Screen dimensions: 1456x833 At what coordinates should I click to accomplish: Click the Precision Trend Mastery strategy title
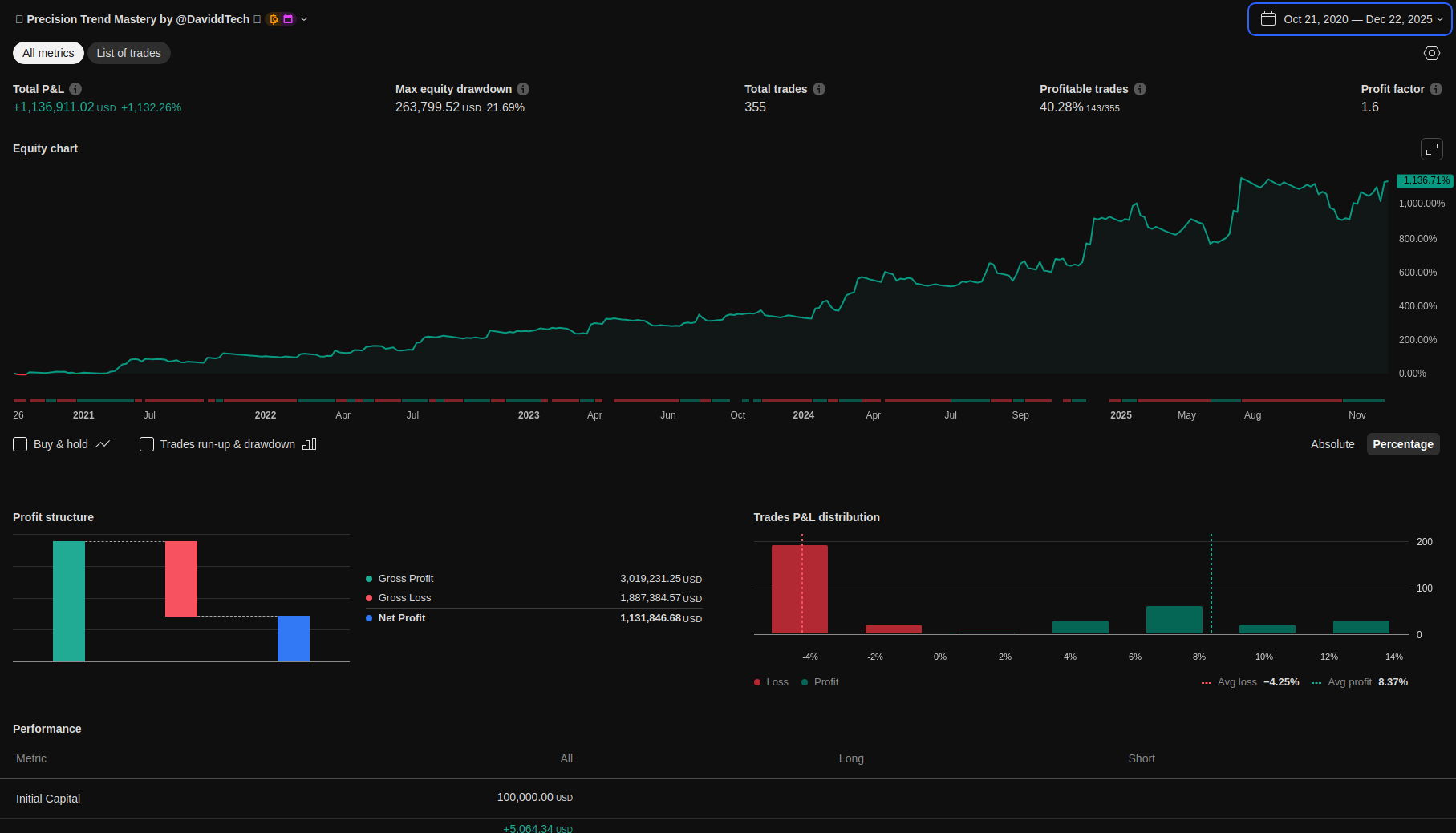click(x=138, y=19)
